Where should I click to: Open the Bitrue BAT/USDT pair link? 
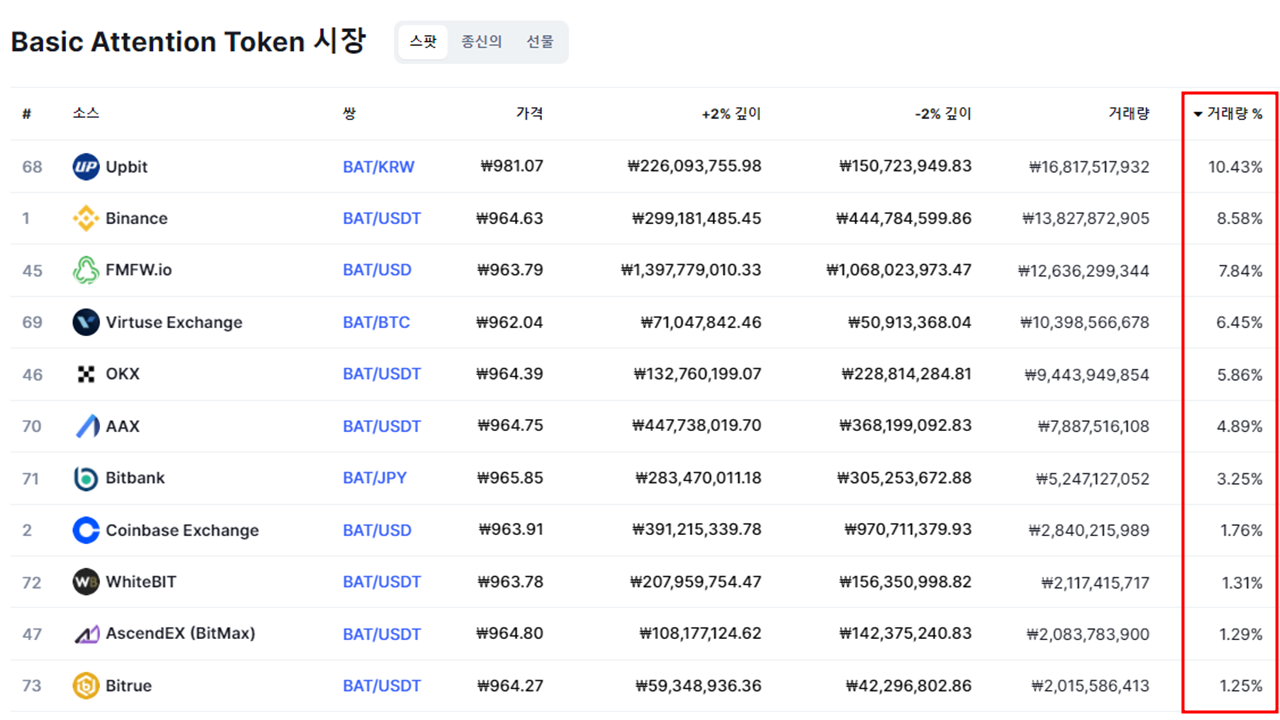pos(382,686)
